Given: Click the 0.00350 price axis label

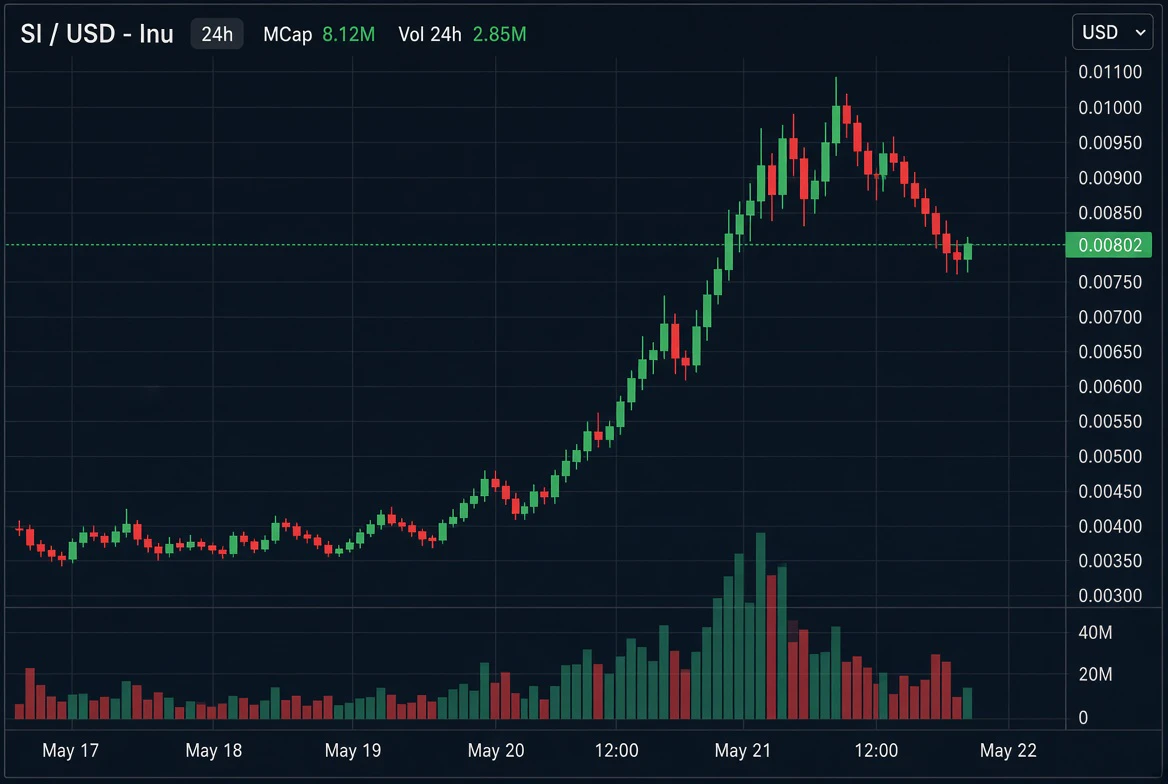Looking at the screenshot, I should 1110,560.
